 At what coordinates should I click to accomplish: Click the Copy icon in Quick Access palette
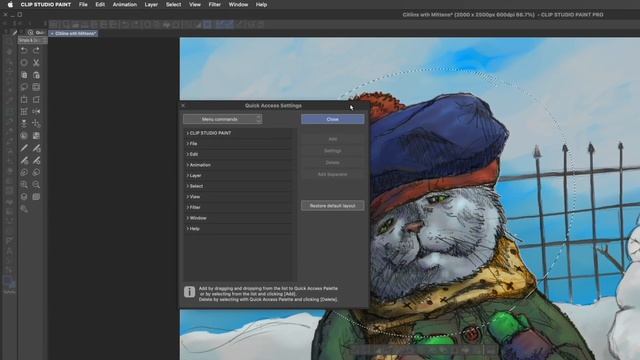pos(24,75)
